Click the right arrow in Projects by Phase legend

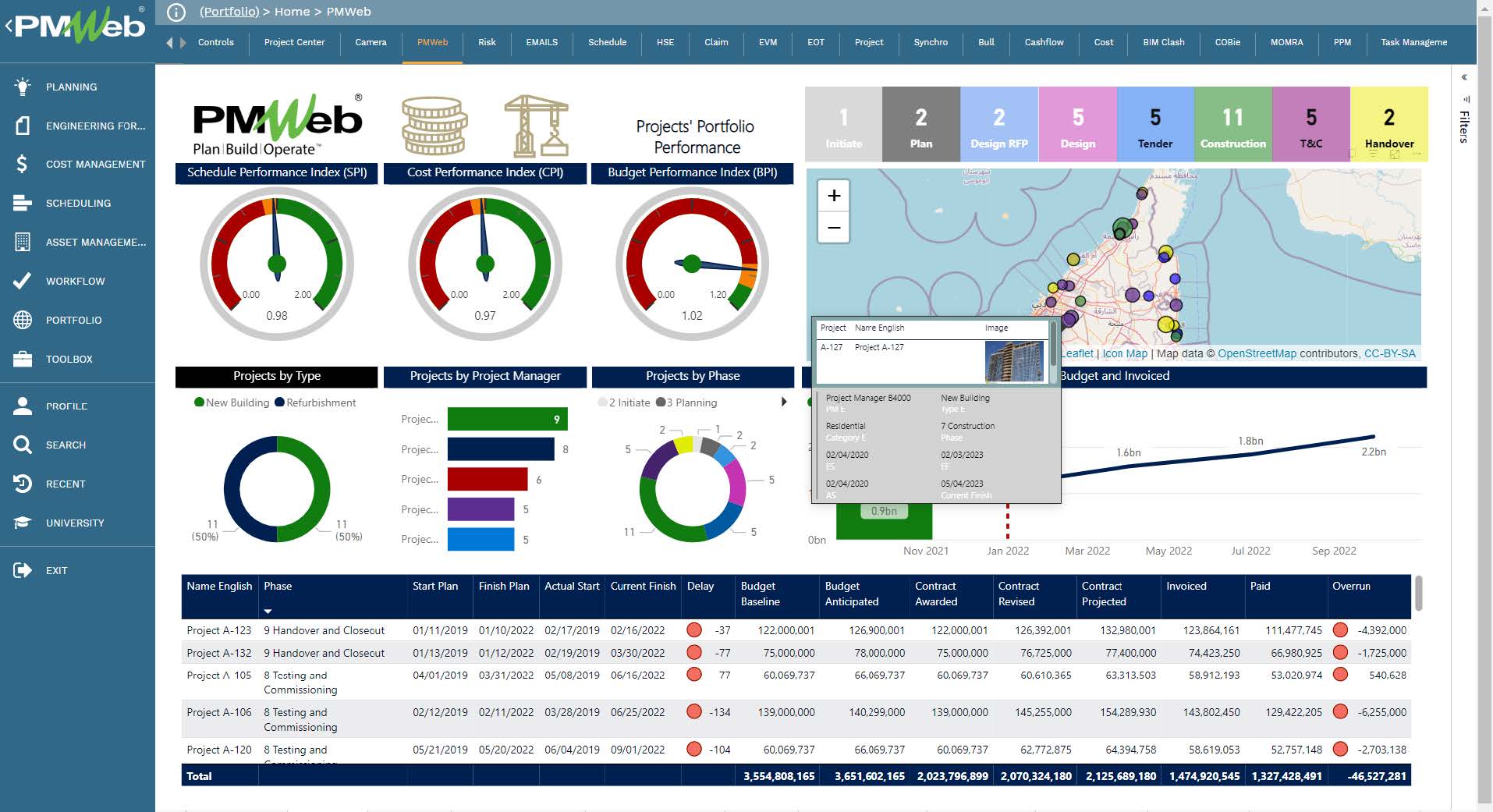point(784,402)
